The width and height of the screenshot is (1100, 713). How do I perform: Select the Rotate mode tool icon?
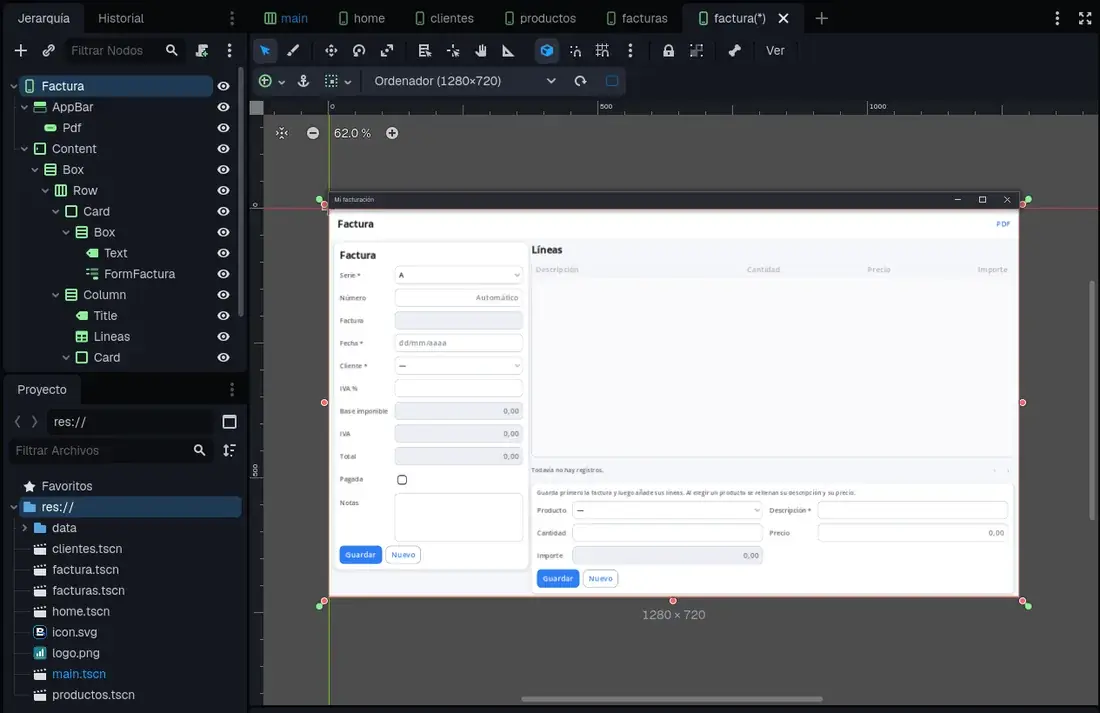[x=359, y=51]
